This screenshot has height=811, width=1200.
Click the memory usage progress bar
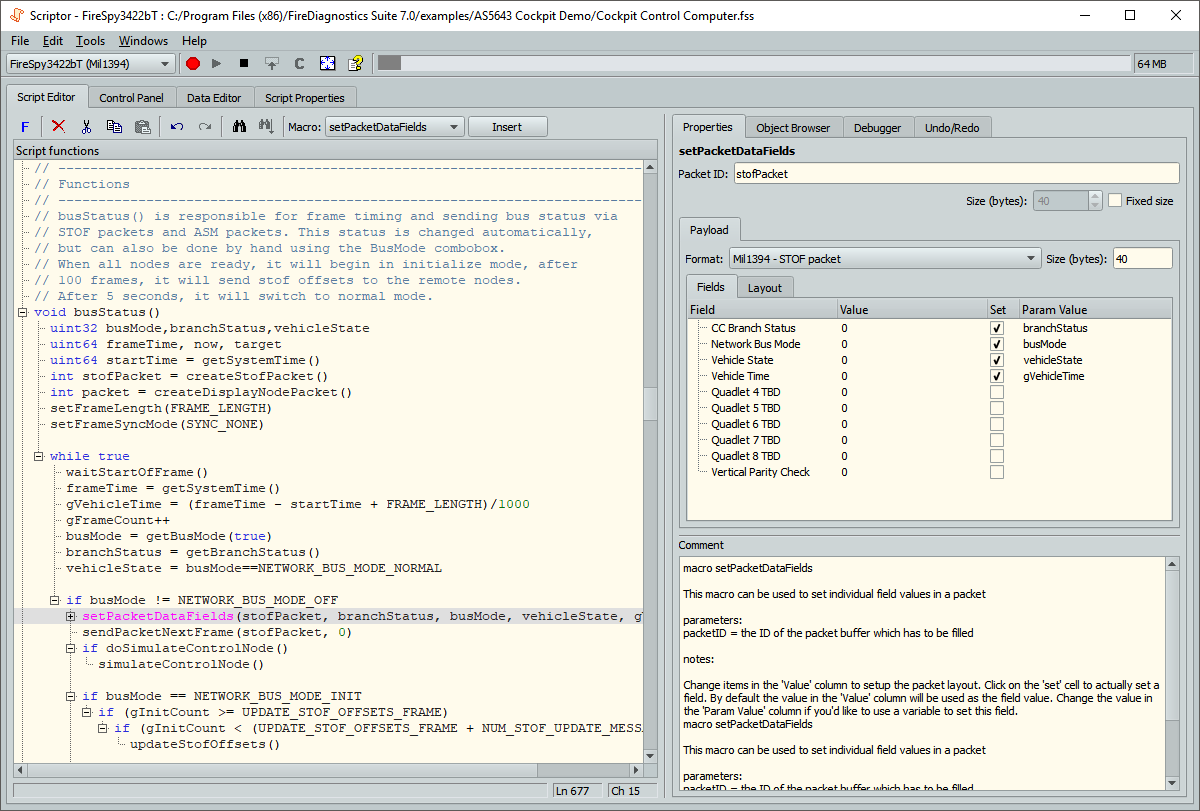[755, 63]
